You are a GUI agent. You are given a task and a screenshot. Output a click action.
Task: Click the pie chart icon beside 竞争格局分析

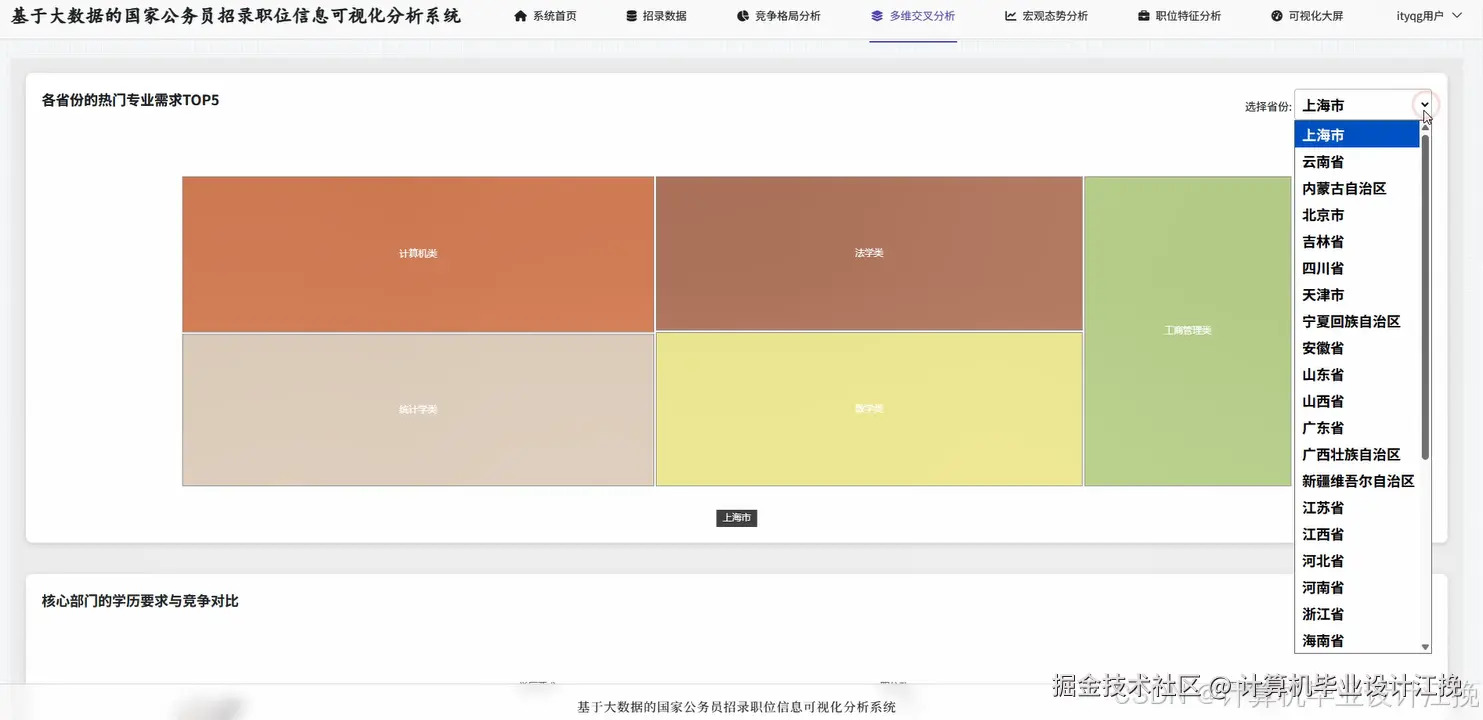pyautogui.click(x=743, y=16)
